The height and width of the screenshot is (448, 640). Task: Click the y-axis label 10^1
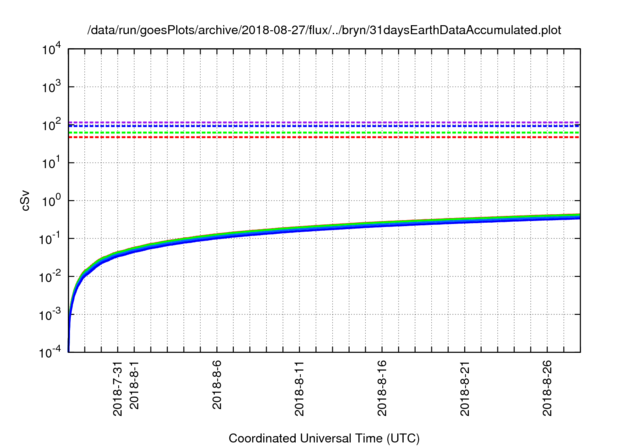click(52, 162)
